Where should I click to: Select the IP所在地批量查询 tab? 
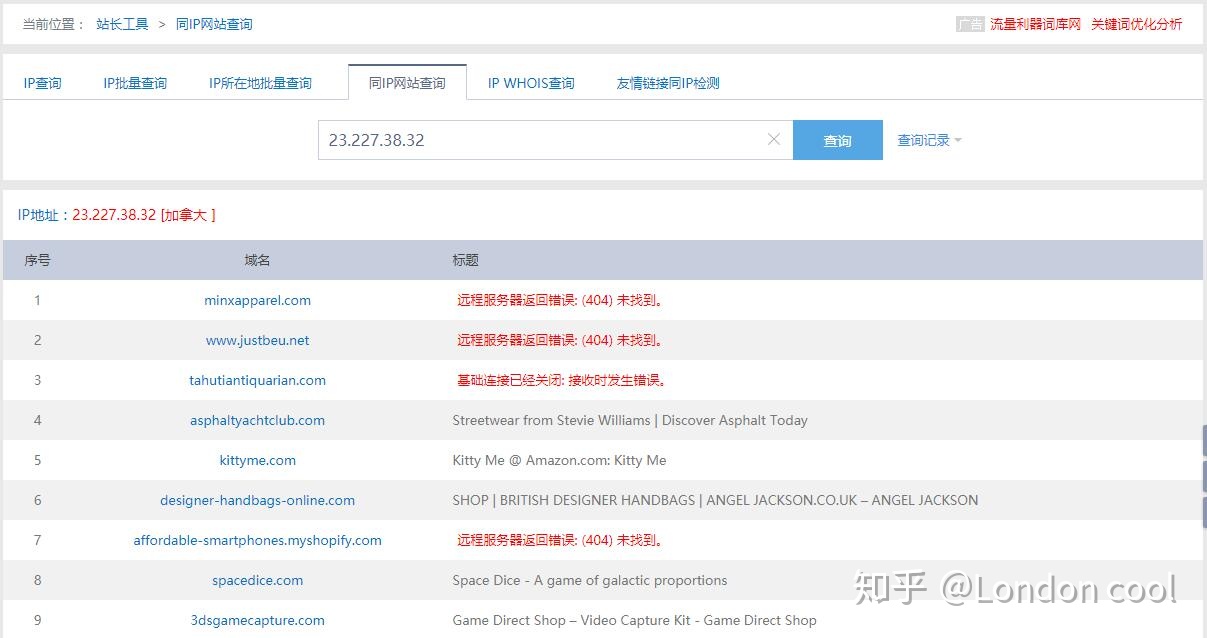(260, 83)
